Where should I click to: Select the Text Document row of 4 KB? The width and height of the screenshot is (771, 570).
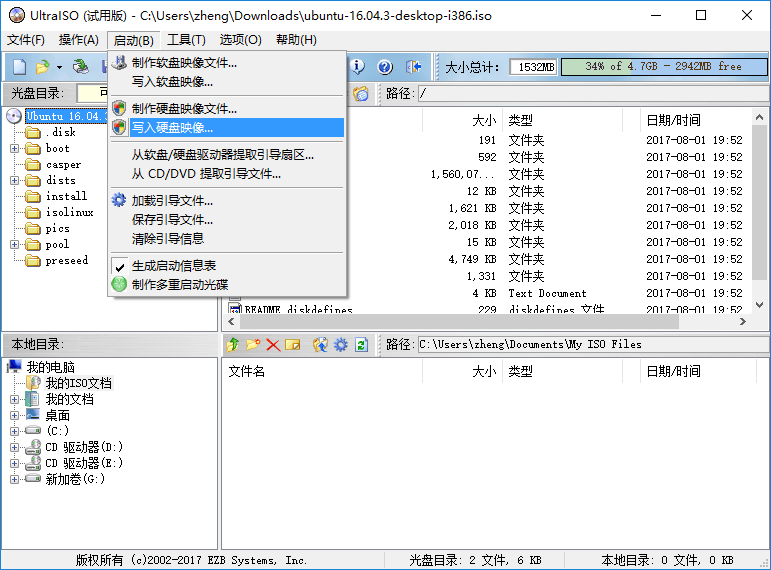(487, 293)
